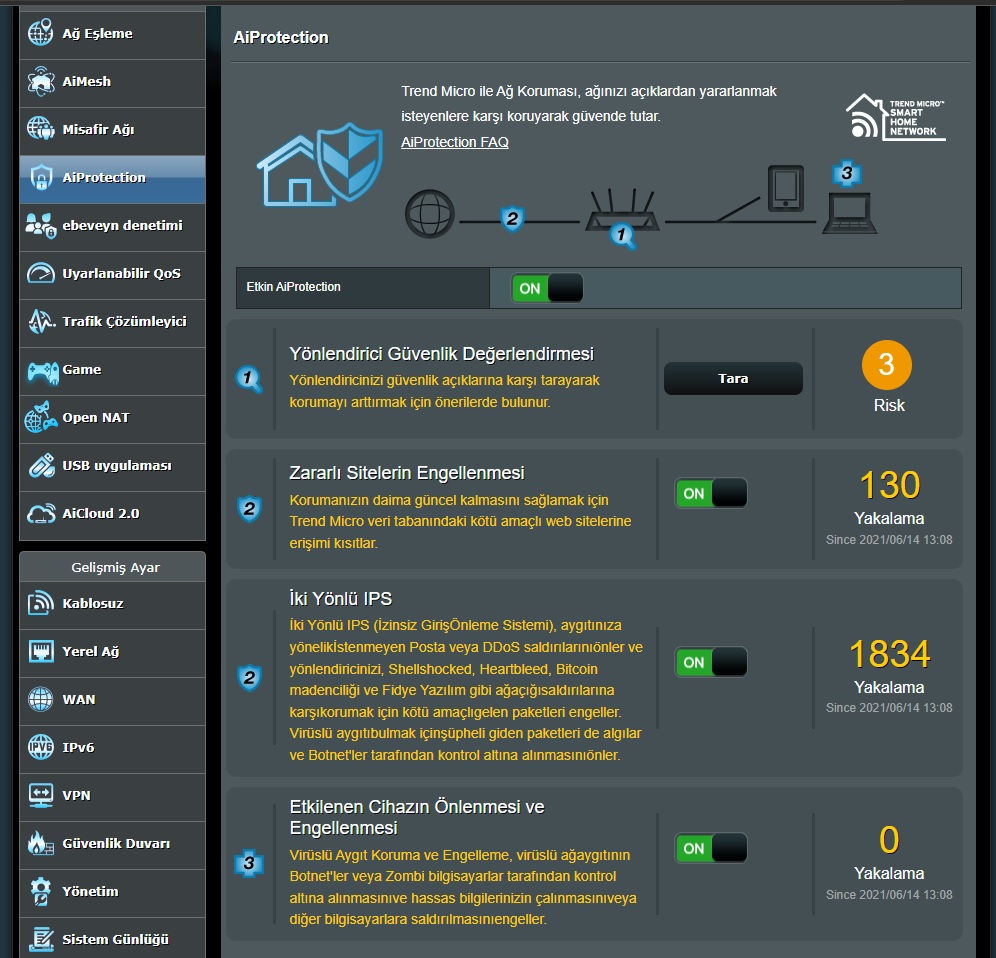Click the house and shield illustration
The width and height of the screenshot is (996, 958).
coord(320,165)
